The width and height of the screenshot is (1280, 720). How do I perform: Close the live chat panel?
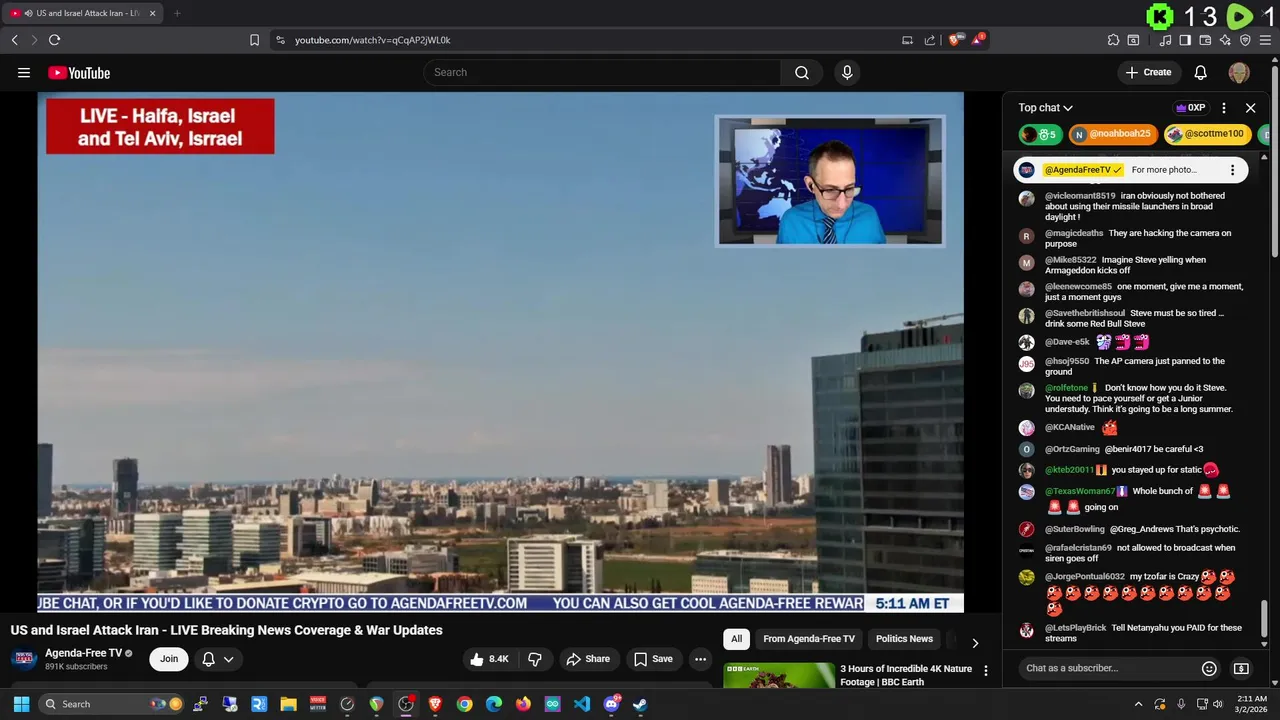point(1250,108)
